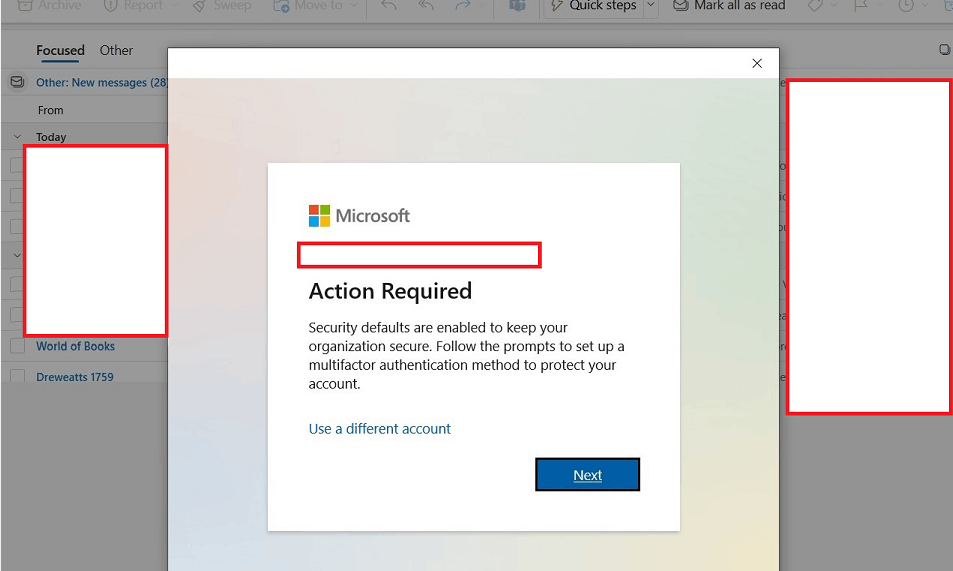The width and height of the screenshot is (953, 571).
Task: Collapse the group below Today section
Action: [17, 255]
